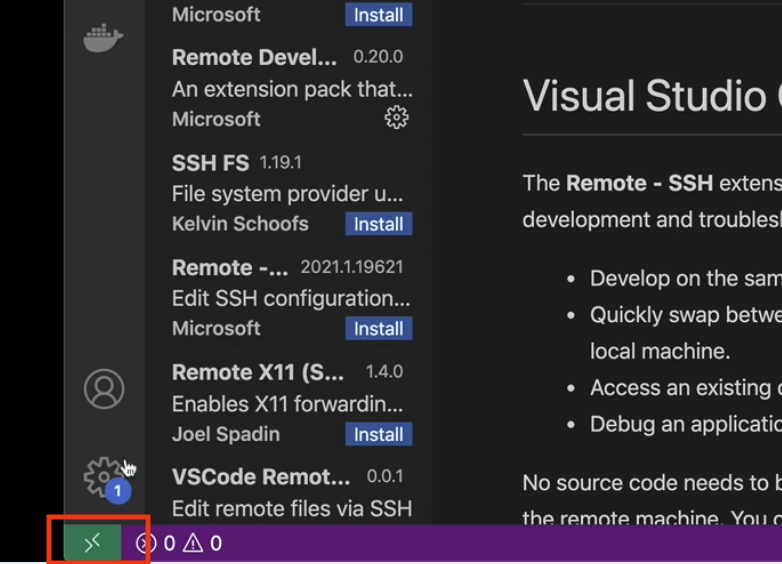Click the Visual Studio heading in details
This screenshot has width=782, height=564.
point(652,96)
